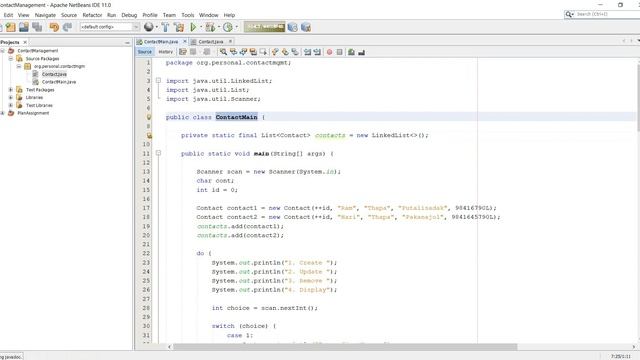Expand the Libraries node
This screenshot has height=360, width=640.
pos(11,97)
